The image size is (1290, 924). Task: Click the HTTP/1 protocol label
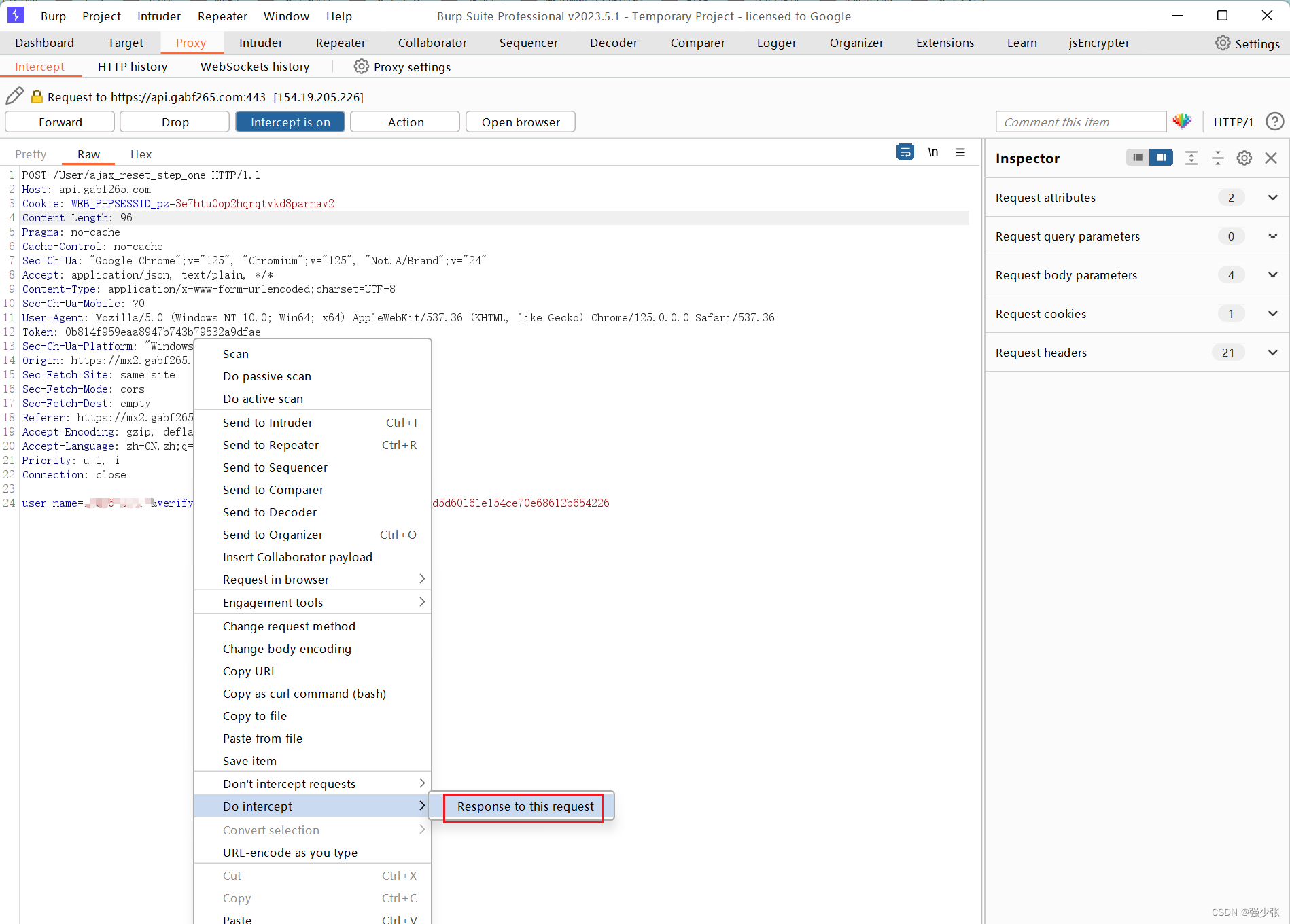tap(1233, 122)
